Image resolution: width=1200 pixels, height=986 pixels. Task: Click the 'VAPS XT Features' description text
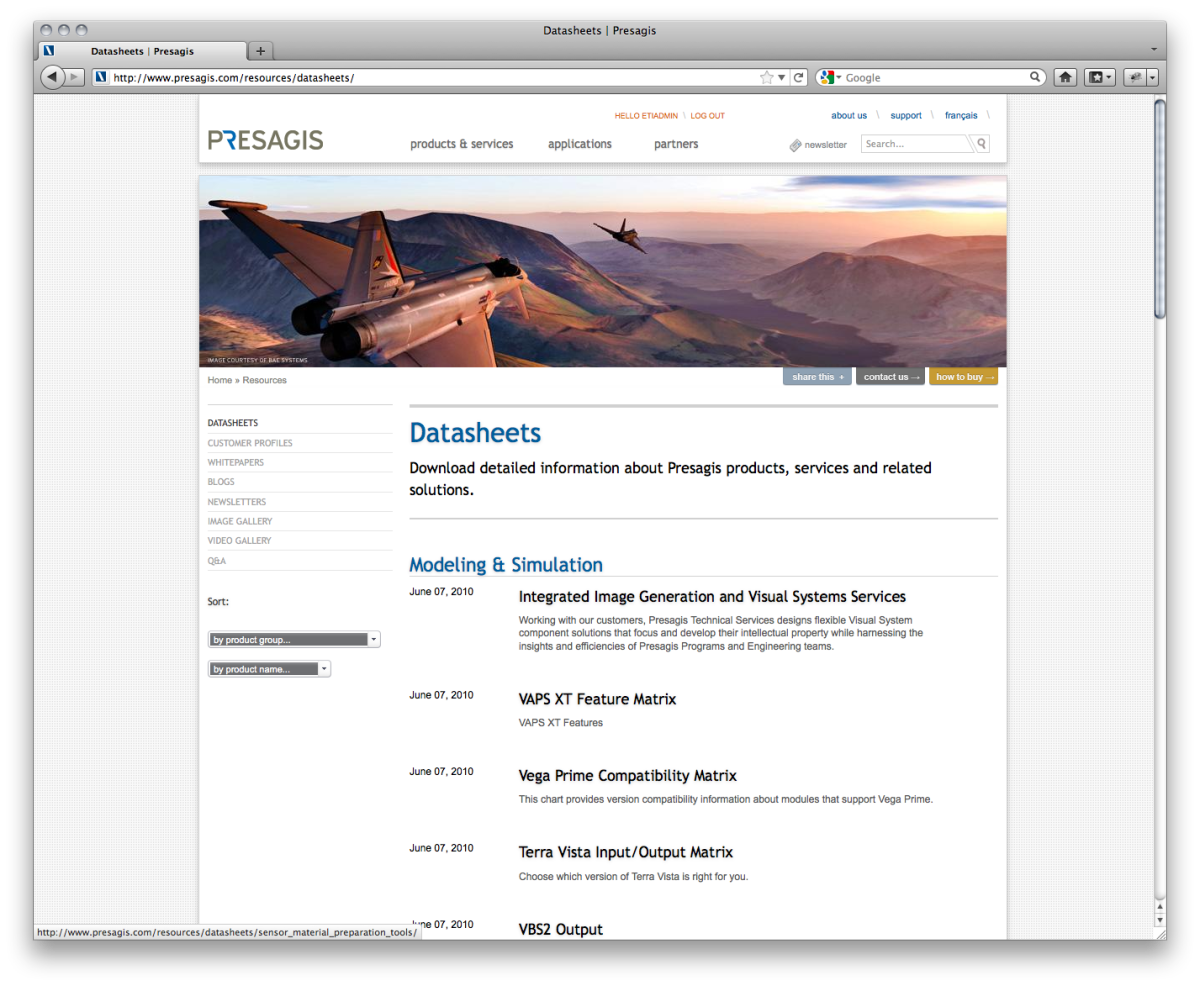pos(561,722)
